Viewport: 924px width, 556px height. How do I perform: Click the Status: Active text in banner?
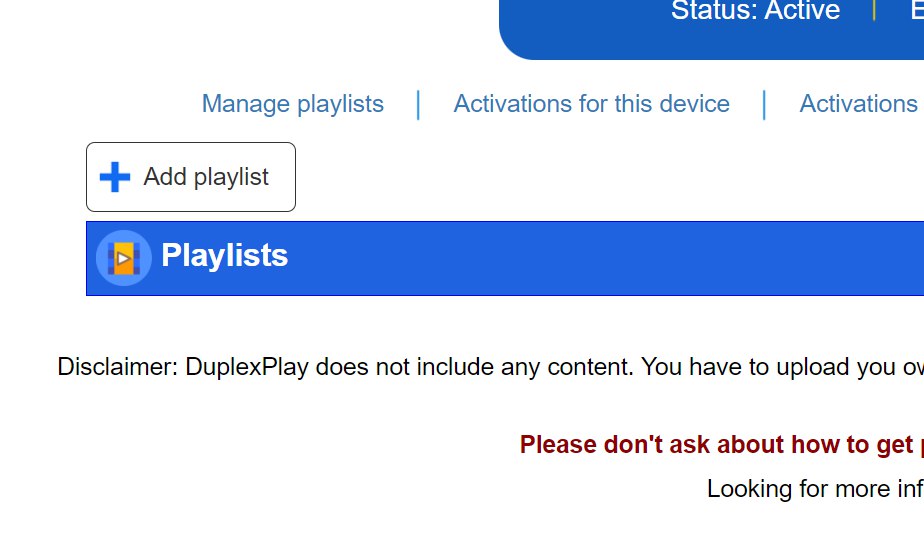click(x=755, y=11)
